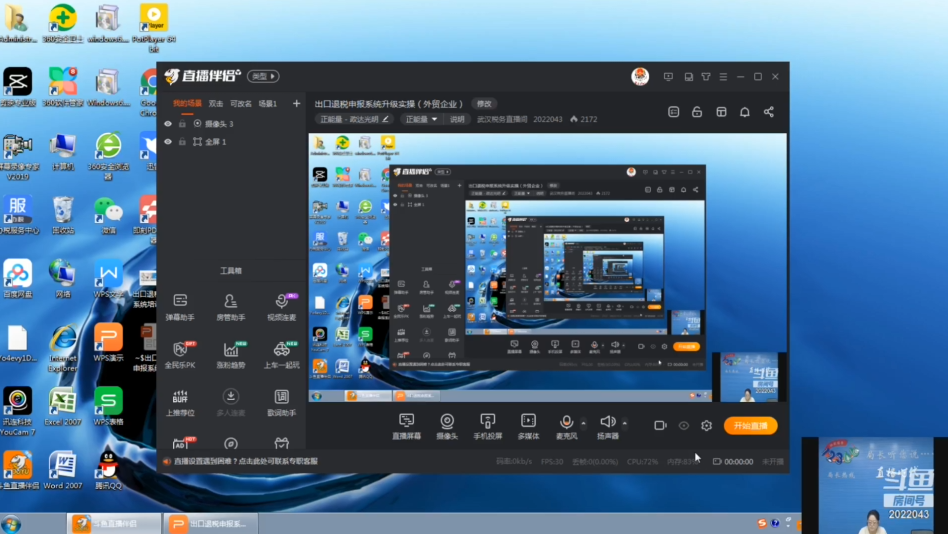The width and height of the screenshot is (948, 534).
Task: Click the user avatar in title bar
Action: (x=640, y=76)
